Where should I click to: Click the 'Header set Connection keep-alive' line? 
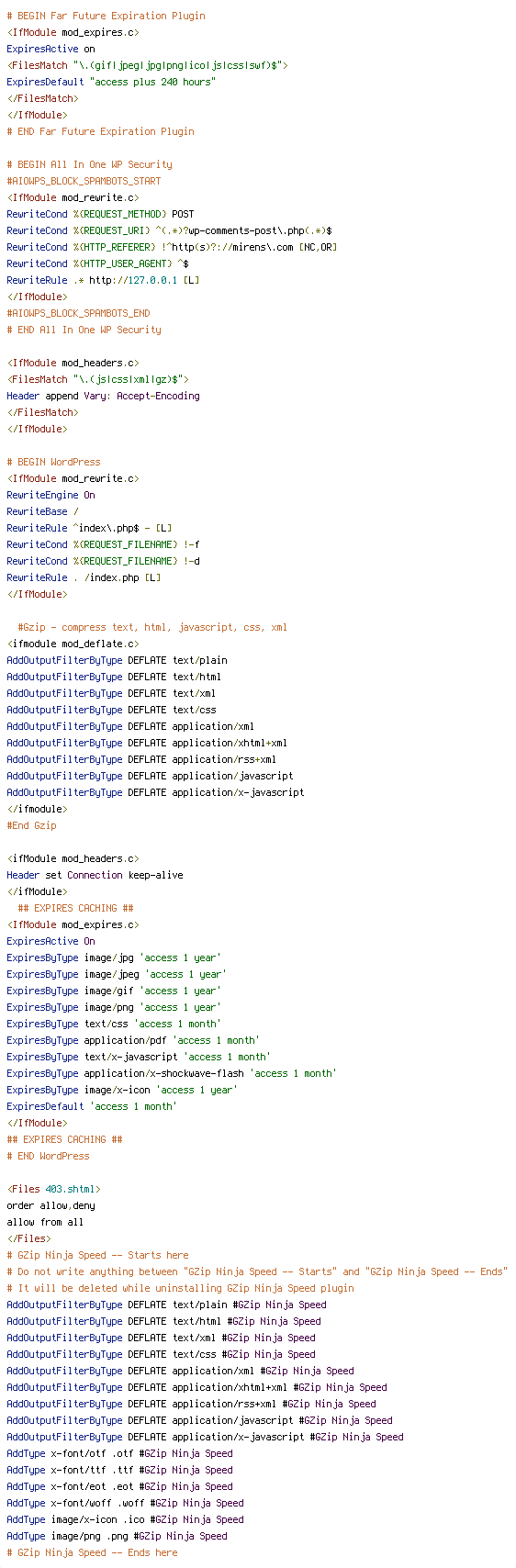tap(95, 875)
